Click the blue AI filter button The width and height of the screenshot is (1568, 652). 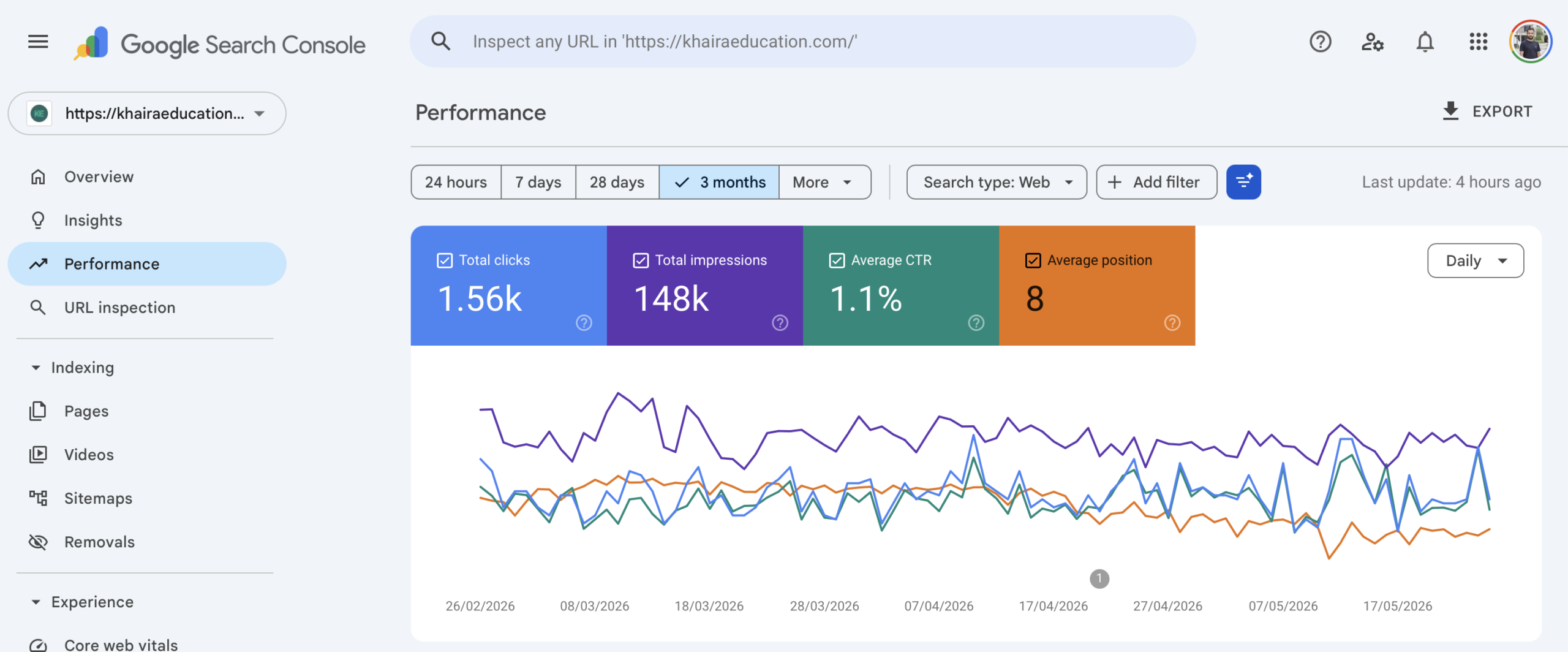pos(1243,182)
